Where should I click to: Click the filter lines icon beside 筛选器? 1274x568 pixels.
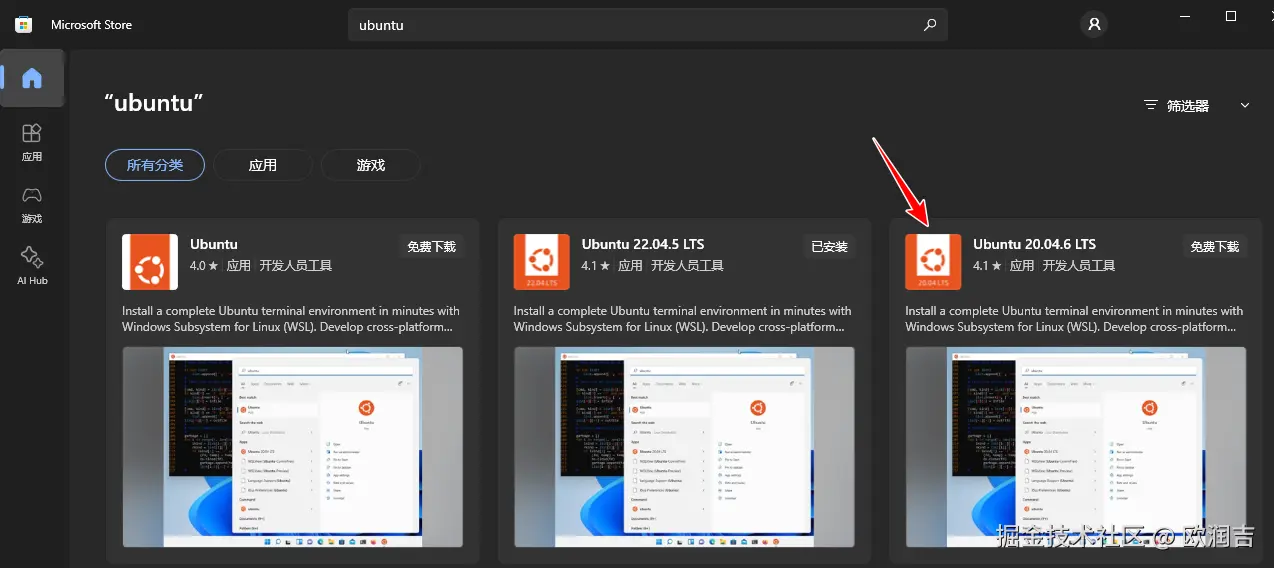[1151, 105]
